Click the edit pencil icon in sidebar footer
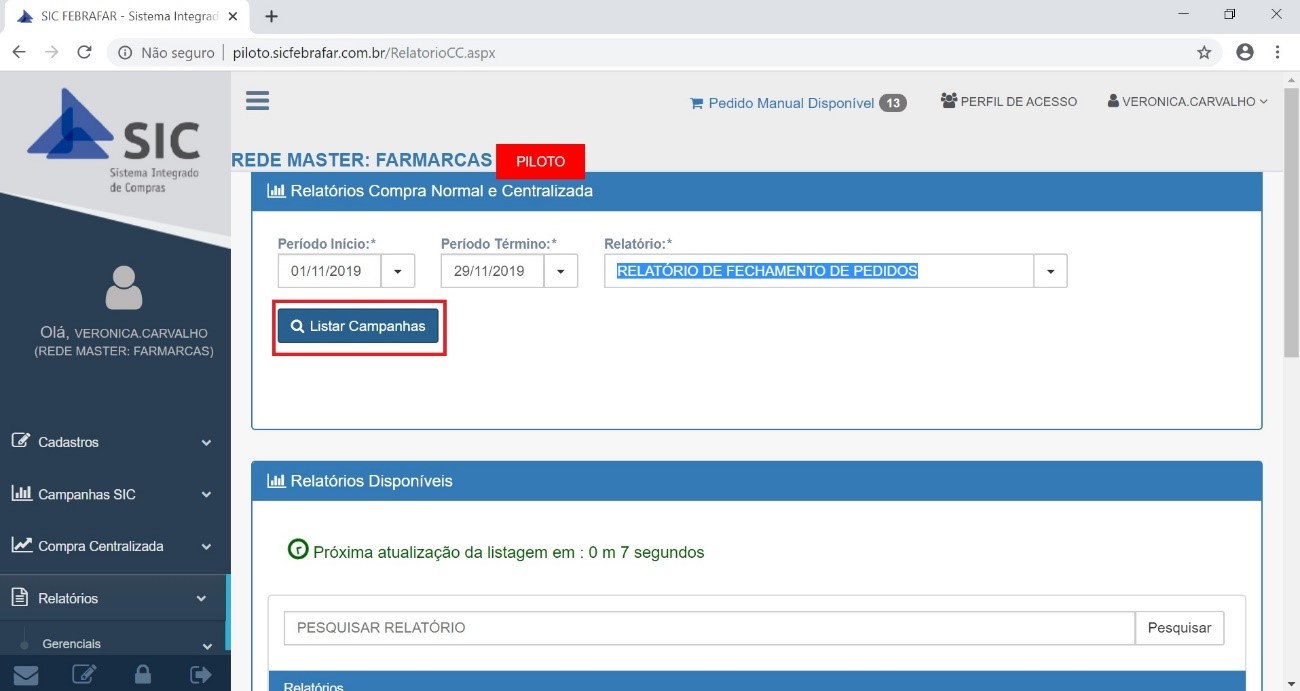The width and height of the screenshot is (1300, 691). click(x=84, y=675)
